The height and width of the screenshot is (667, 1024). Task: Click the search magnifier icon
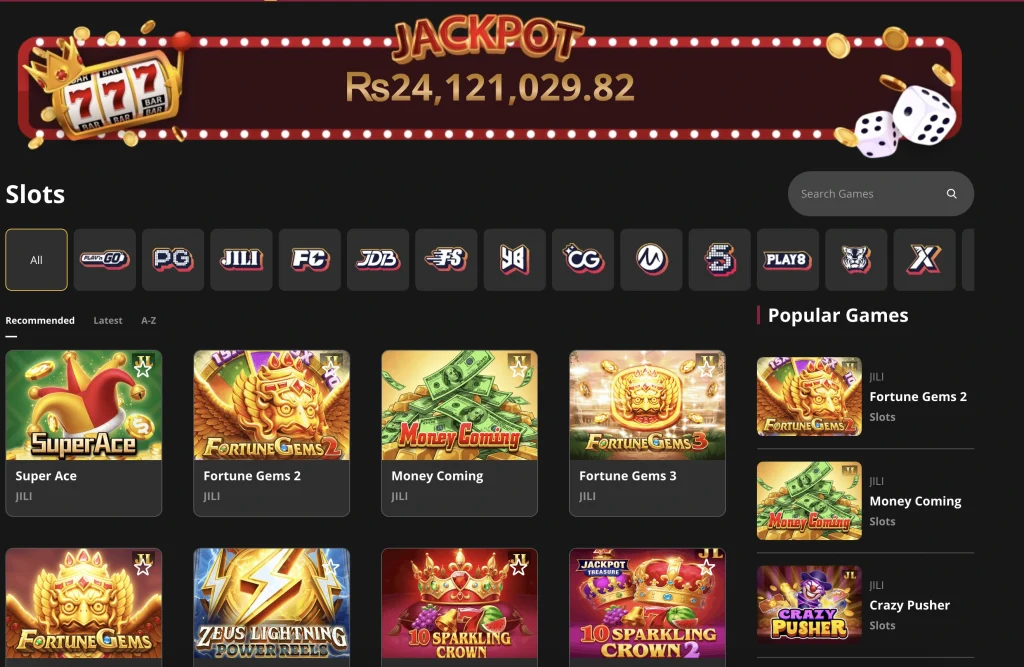coord(952,194)
